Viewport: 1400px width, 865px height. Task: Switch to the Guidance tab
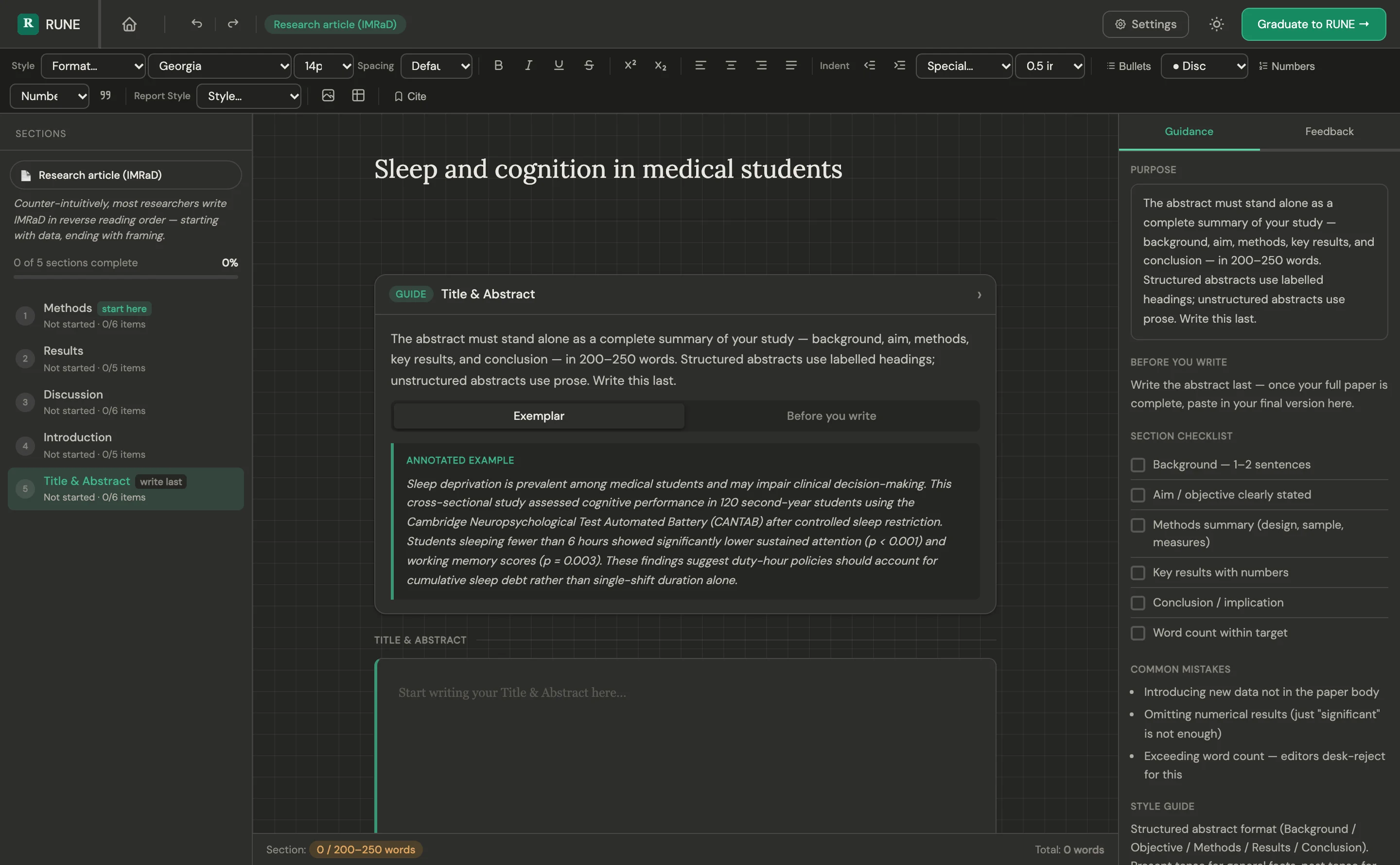(1189, 131)
